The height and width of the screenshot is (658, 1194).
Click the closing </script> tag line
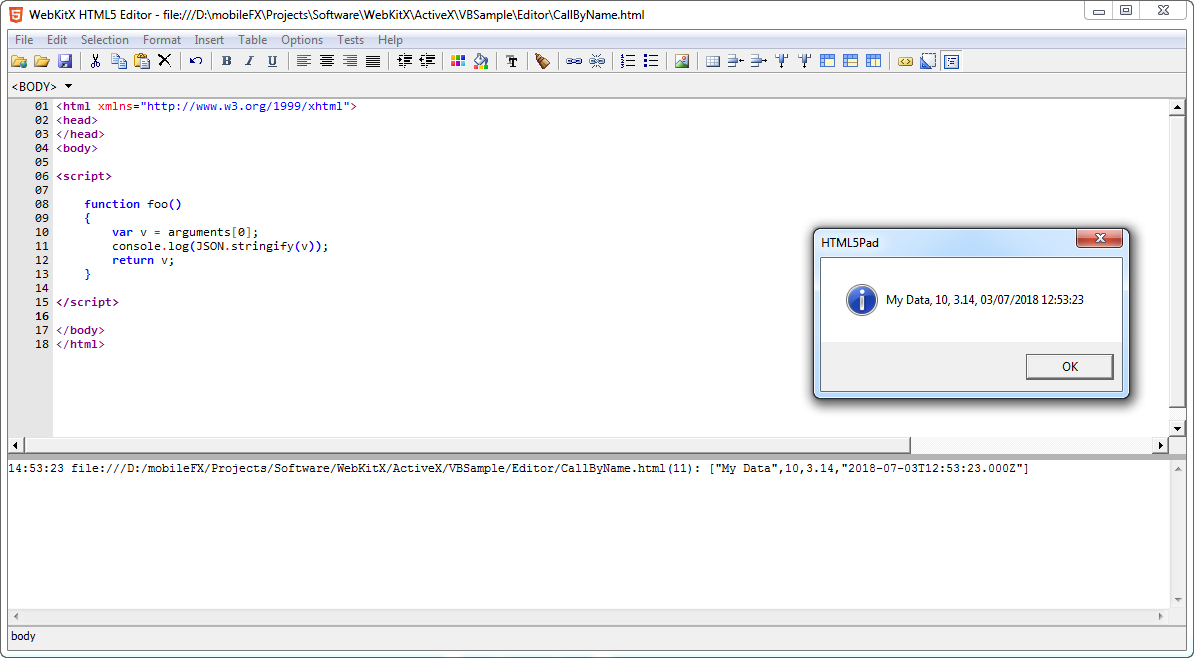pyautogui.click(x=88, y=302)
